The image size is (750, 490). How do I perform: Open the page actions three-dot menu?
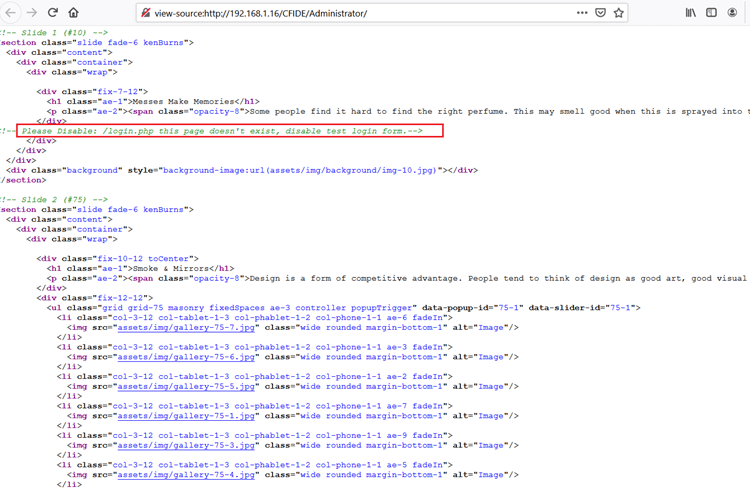tap(582, 13)
